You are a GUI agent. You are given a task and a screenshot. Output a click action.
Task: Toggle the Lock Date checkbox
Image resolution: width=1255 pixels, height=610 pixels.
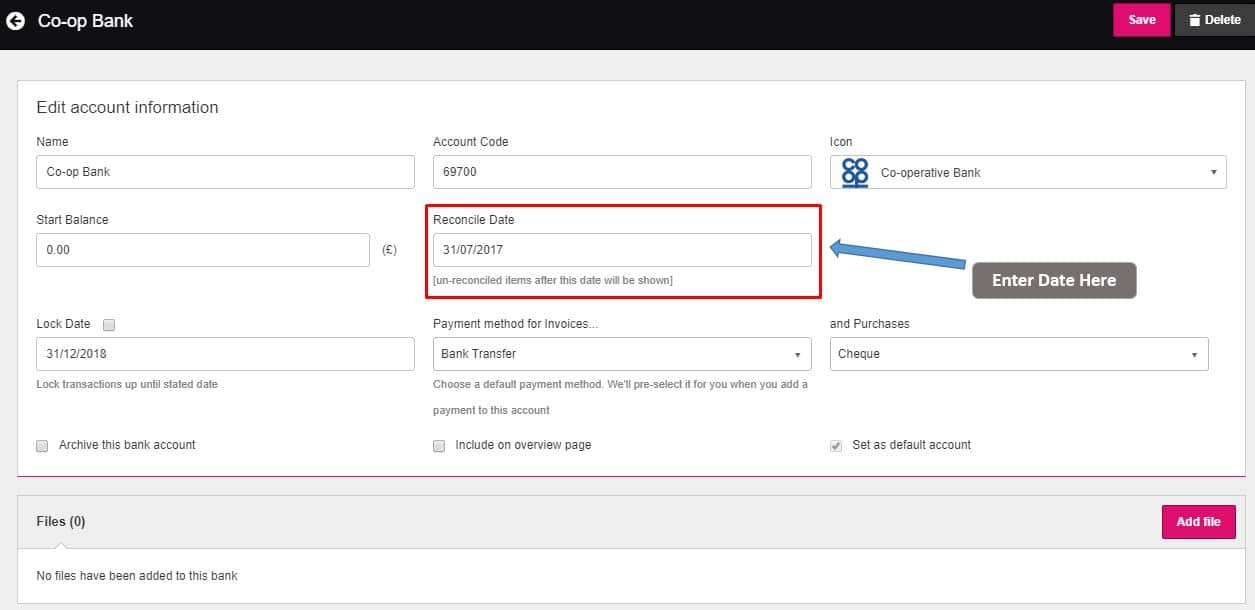109,325
